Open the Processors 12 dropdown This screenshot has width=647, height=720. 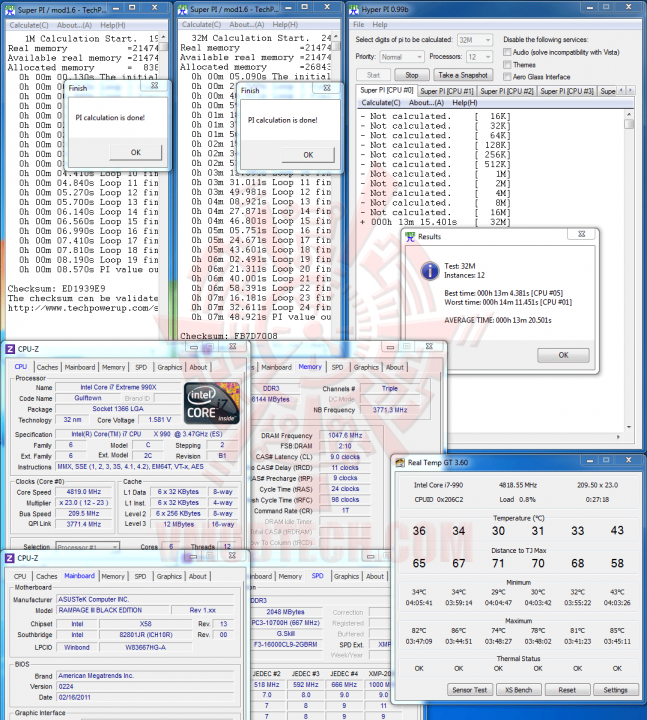(x=479, y=57)
